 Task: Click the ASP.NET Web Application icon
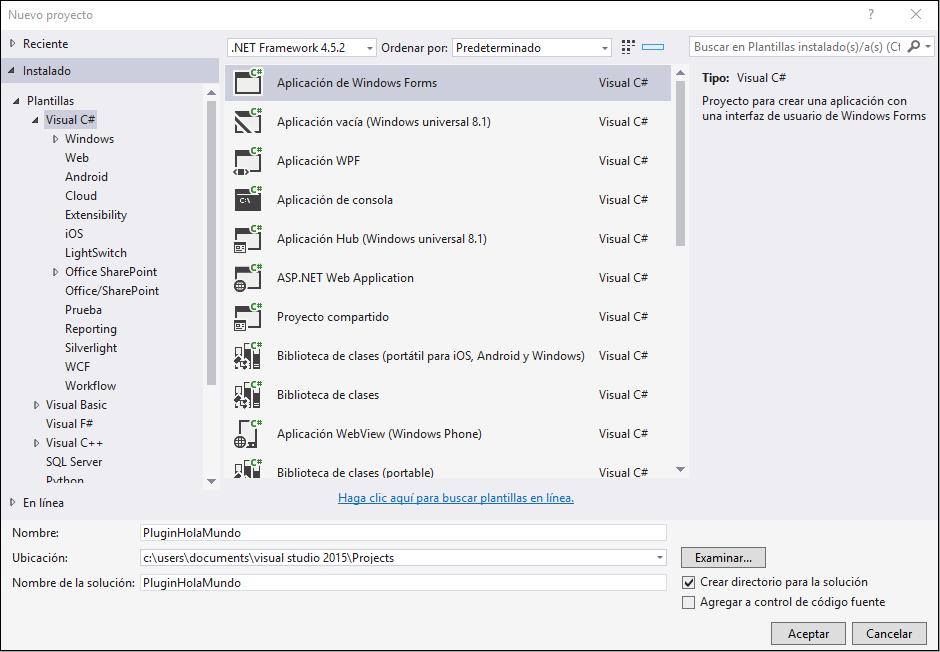(x=247, y=278)
